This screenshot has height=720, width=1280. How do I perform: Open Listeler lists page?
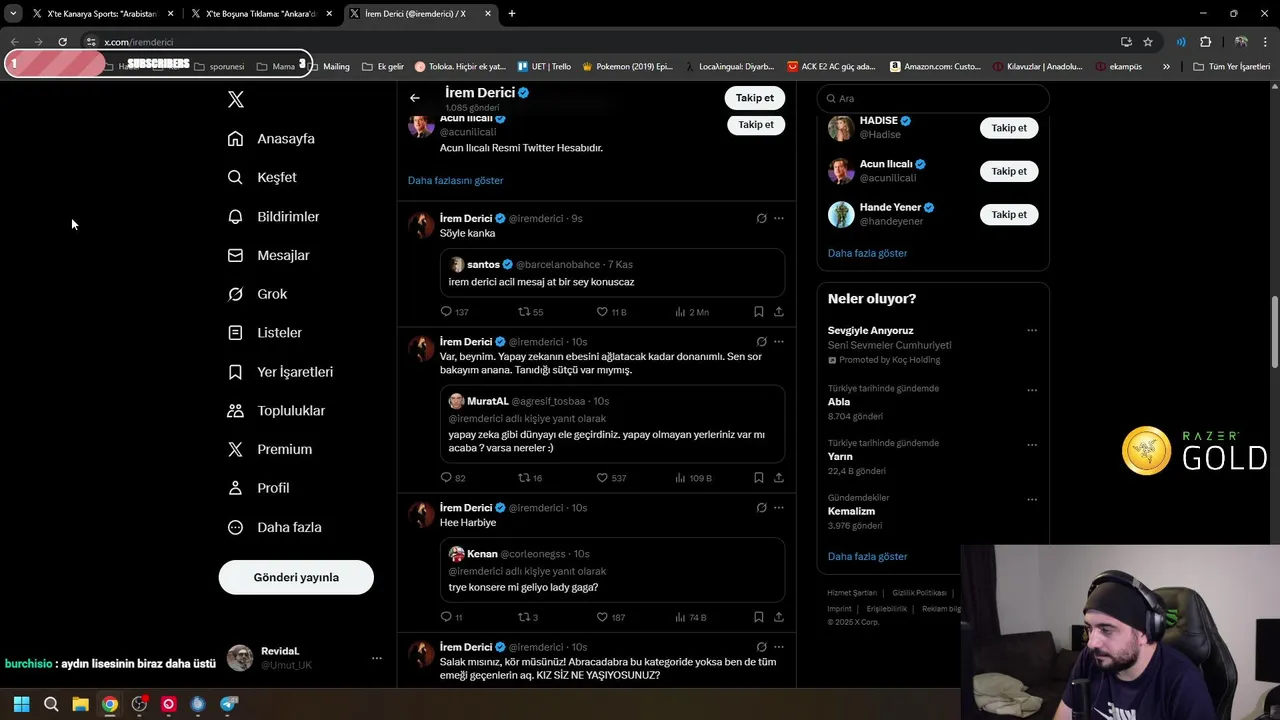tap(264, 332)
